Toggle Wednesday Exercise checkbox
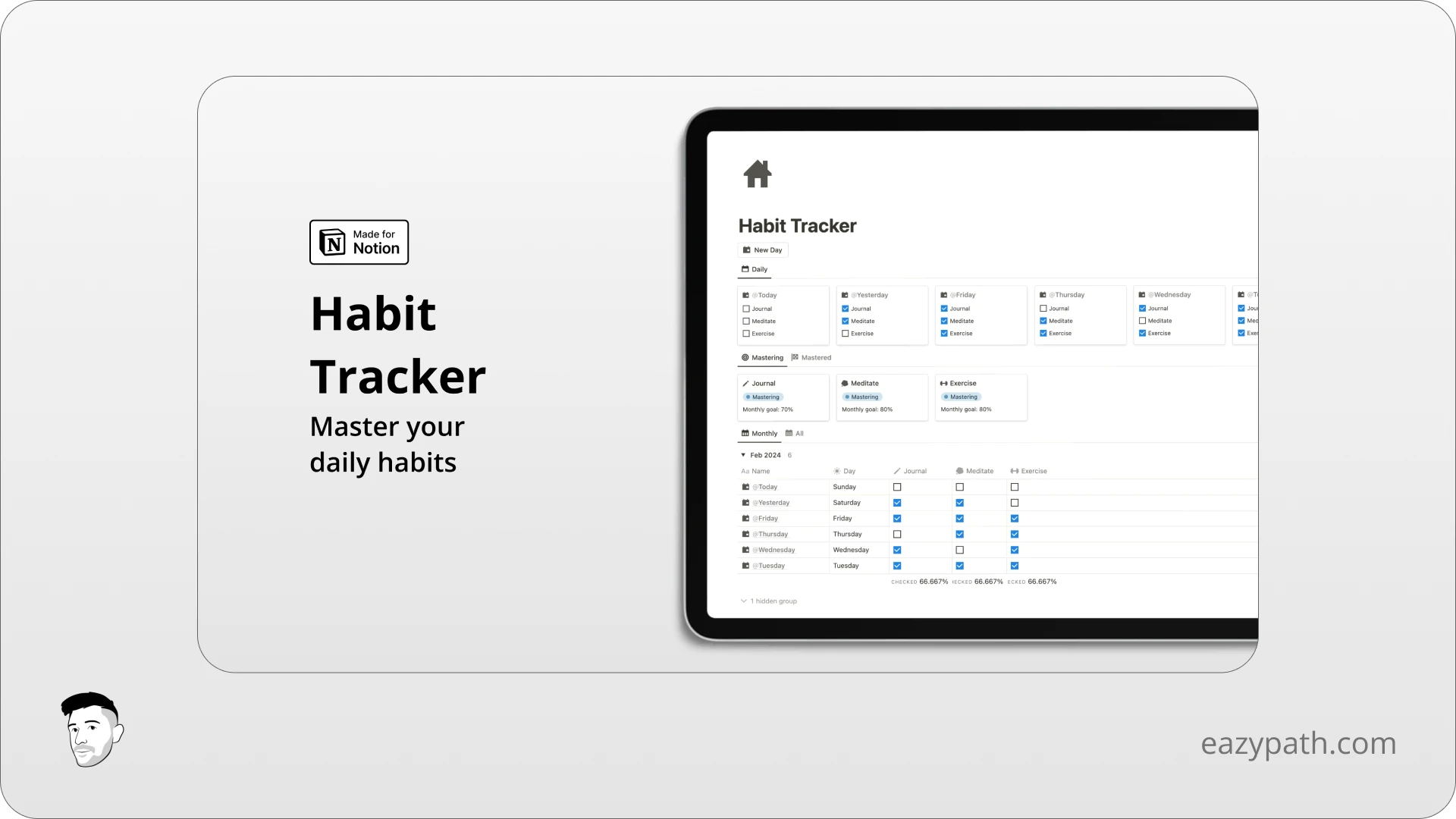Viewport: 1456px width, 819px height. [1015, 549]
